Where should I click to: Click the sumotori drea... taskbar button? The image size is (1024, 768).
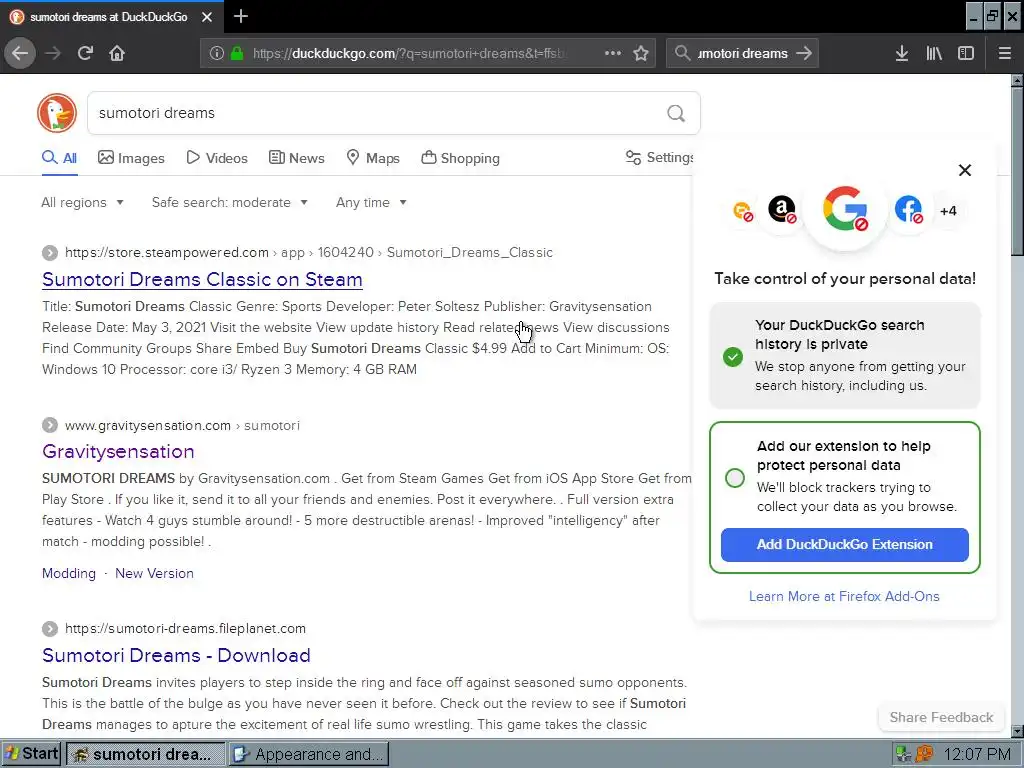(146, 754)
